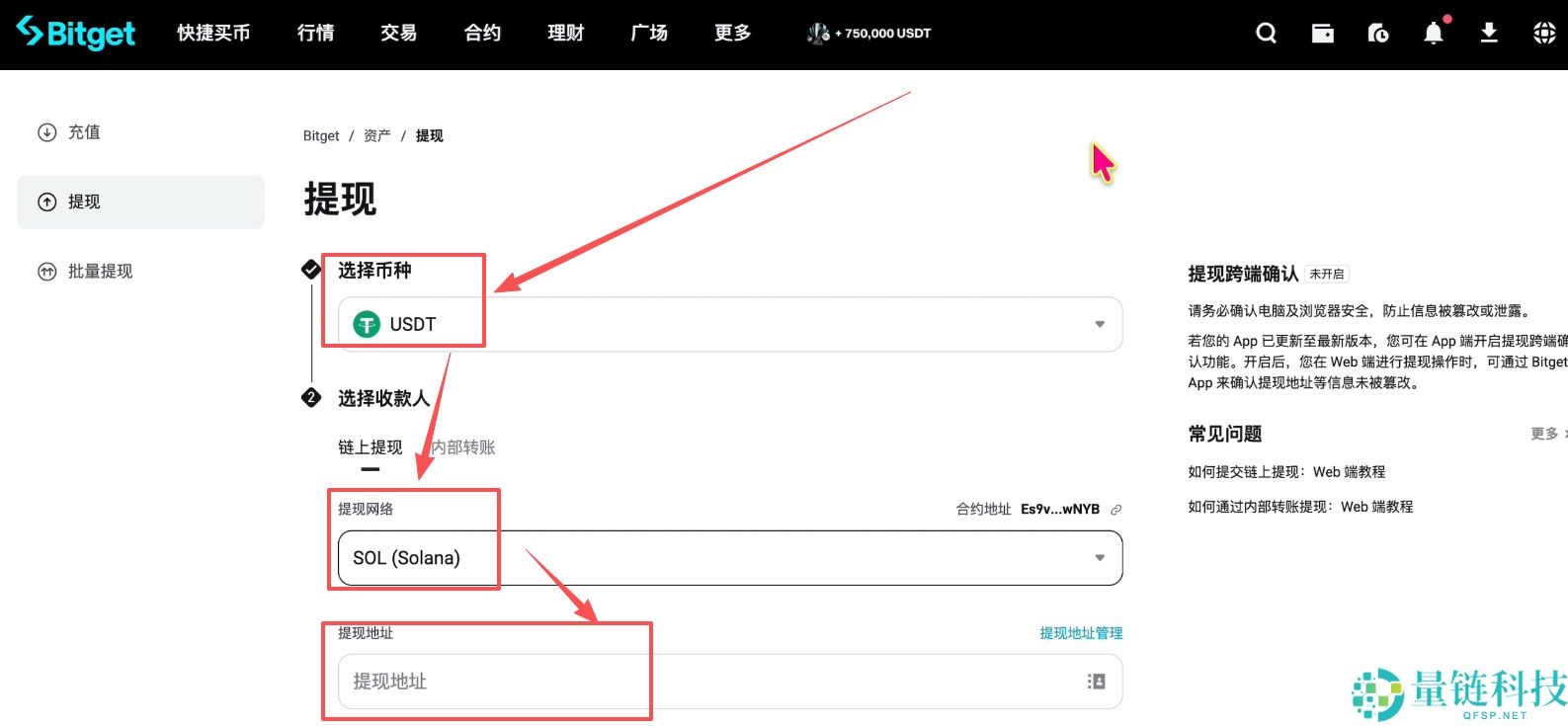This screenshot has width=1568, height=726.
Task: Open the address book icon in address field
Action: 1096,682
